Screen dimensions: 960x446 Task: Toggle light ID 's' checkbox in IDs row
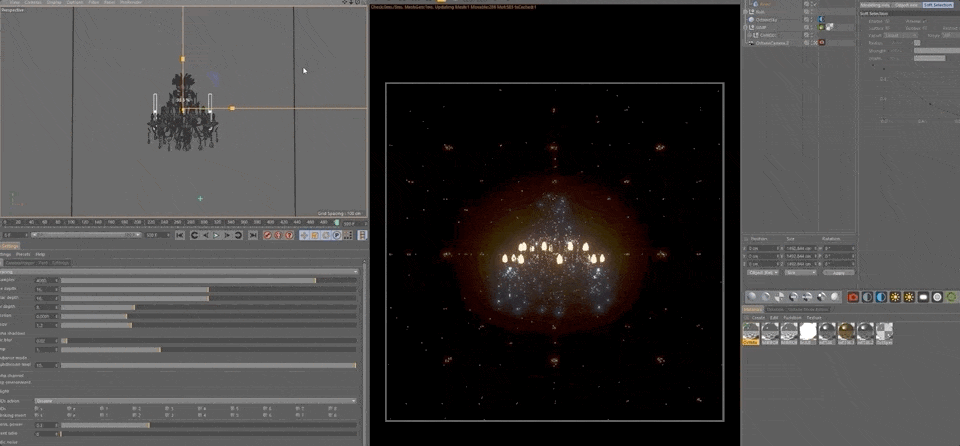tap(36, 409)
